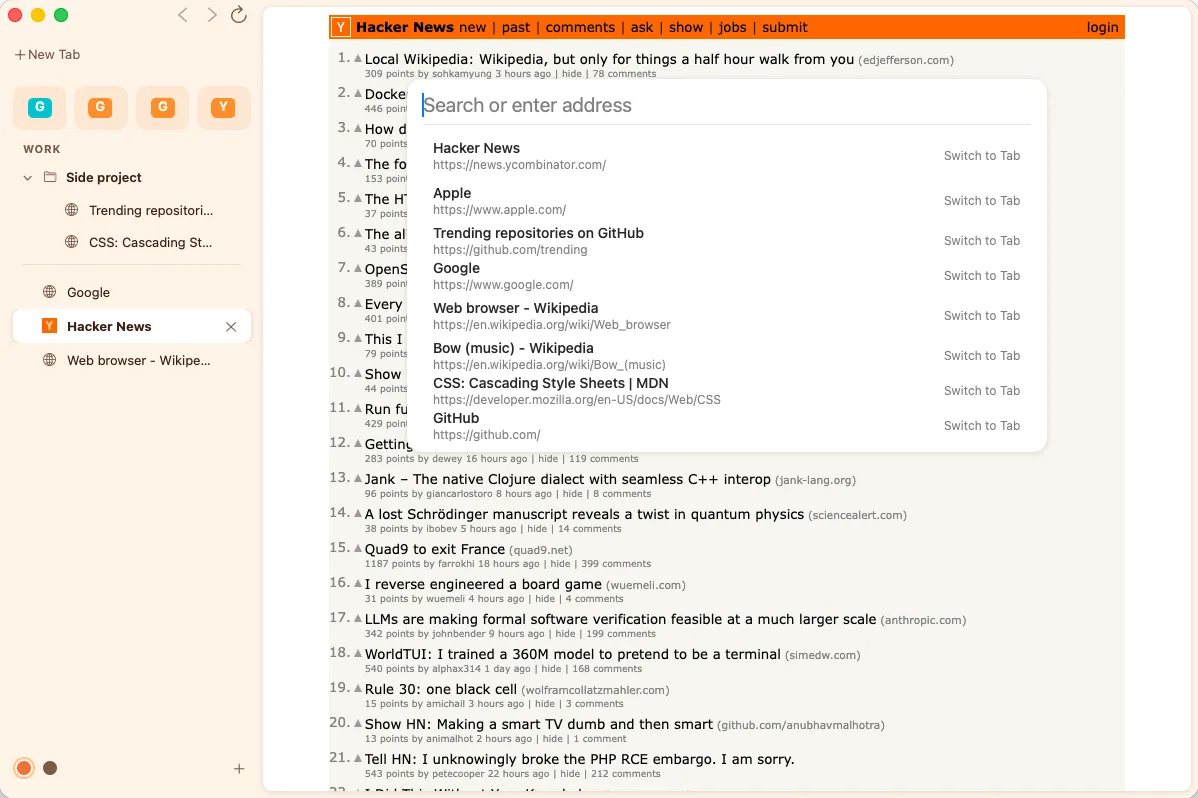Image resolution: width=1198 pixels, height=798 pixels.
Task: Open Local Wikipedia story title
Action: click(x=609, y=60)
